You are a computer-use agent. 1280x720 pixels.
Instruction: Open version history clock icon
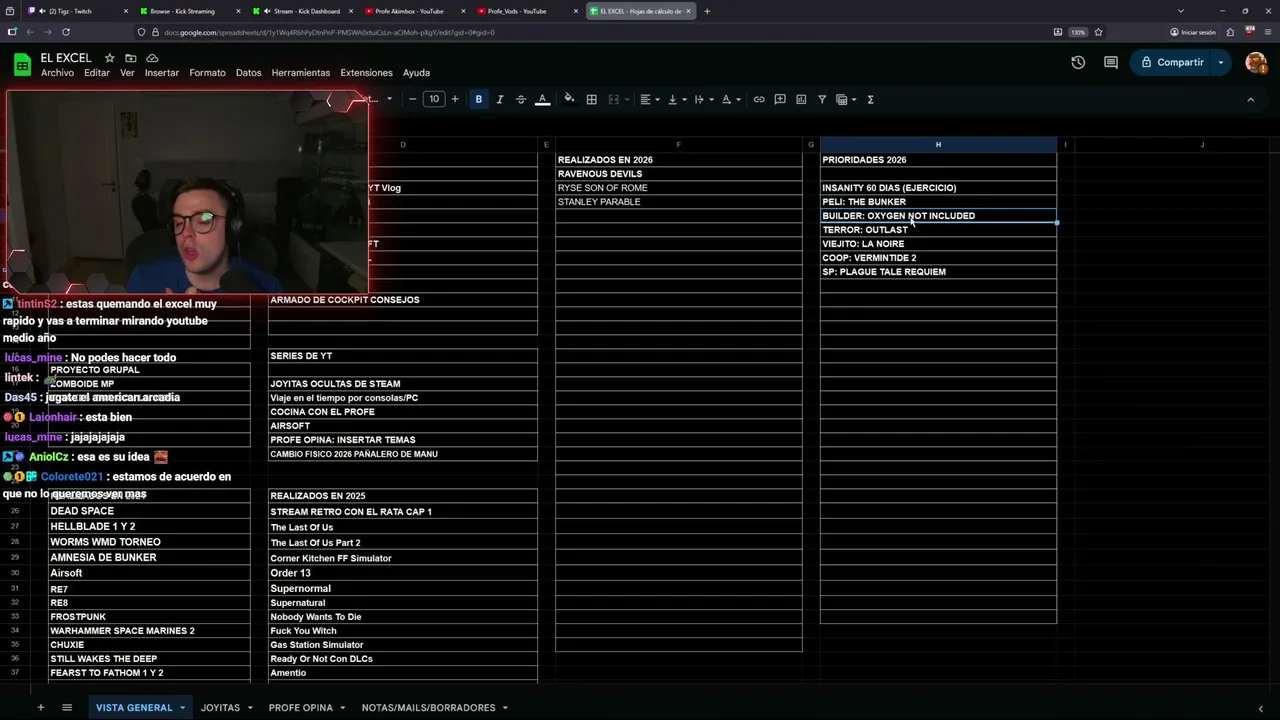[1078, 62]
